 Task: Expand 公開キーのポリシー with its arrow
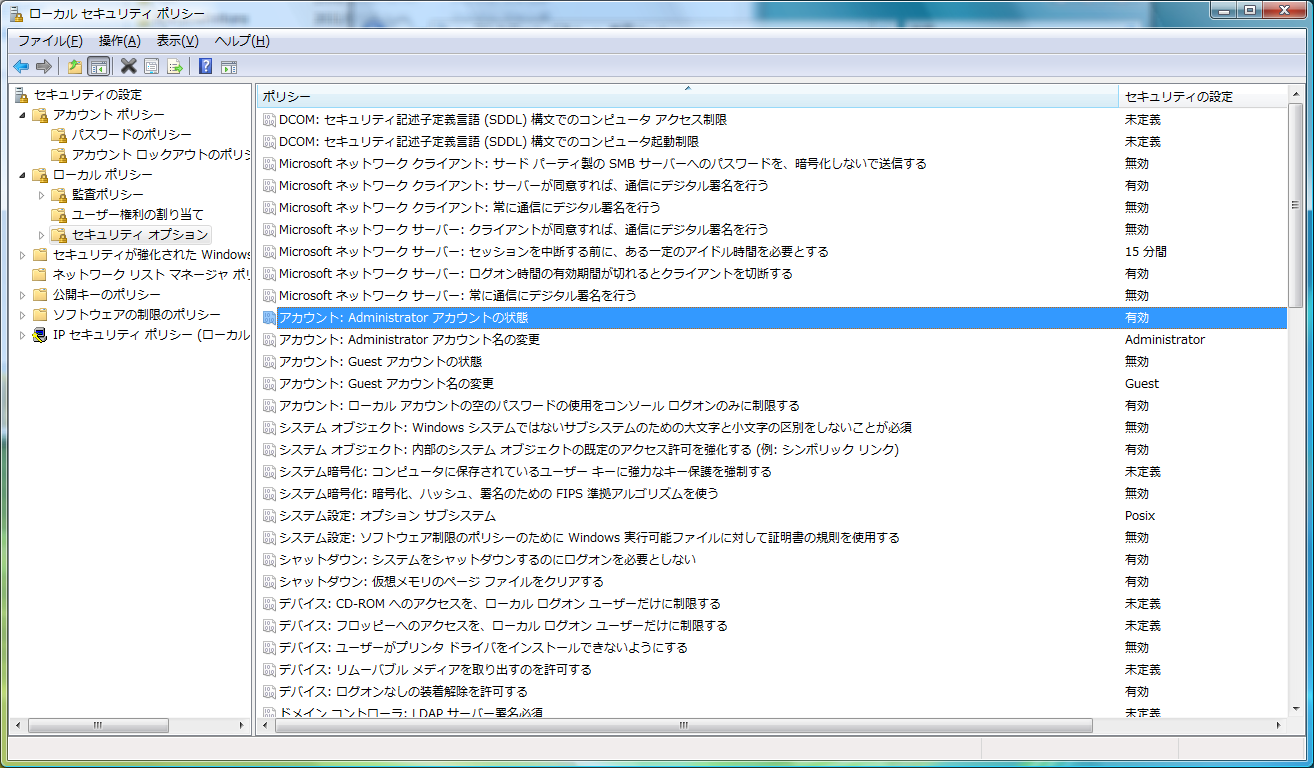(23, 295)
